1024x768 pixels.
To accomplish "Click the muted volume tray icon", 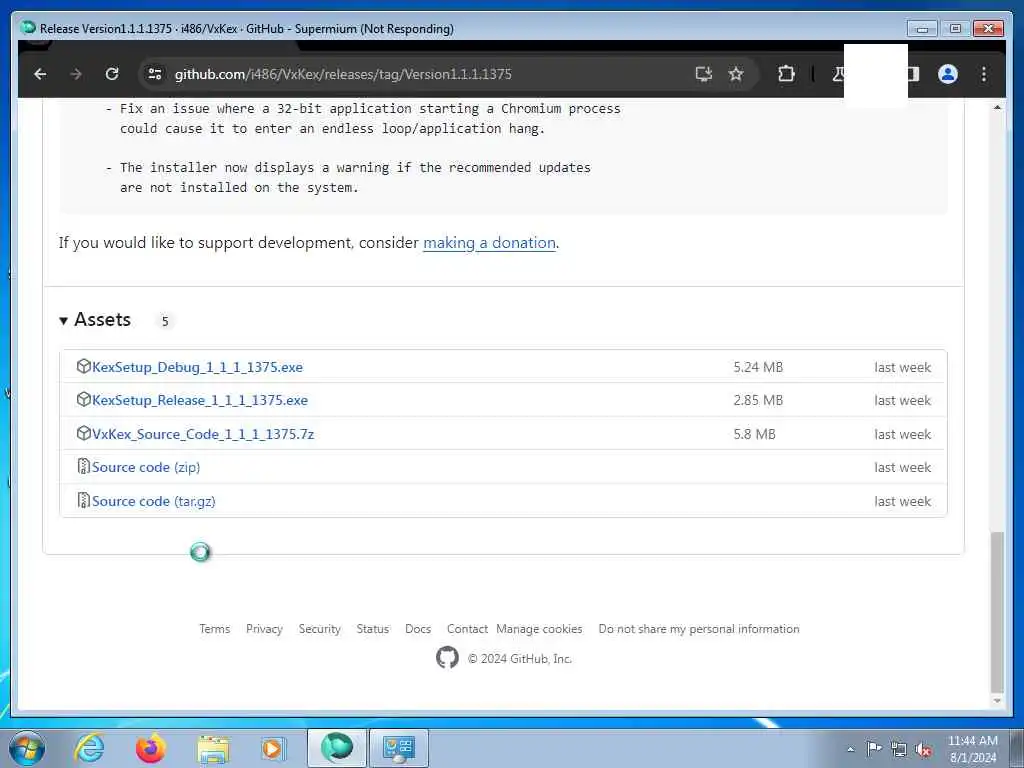I will [x=923, y=749].
